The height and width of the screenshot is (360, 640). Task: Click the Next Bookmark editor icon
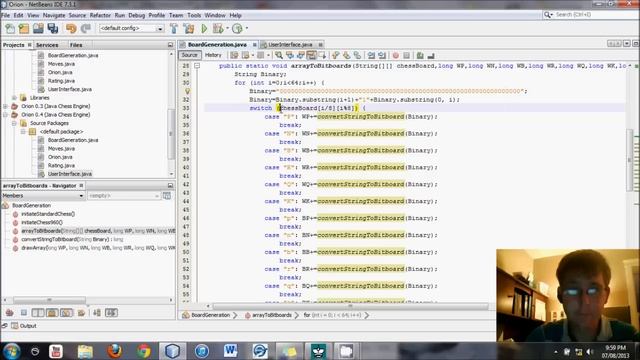[347, 55]
